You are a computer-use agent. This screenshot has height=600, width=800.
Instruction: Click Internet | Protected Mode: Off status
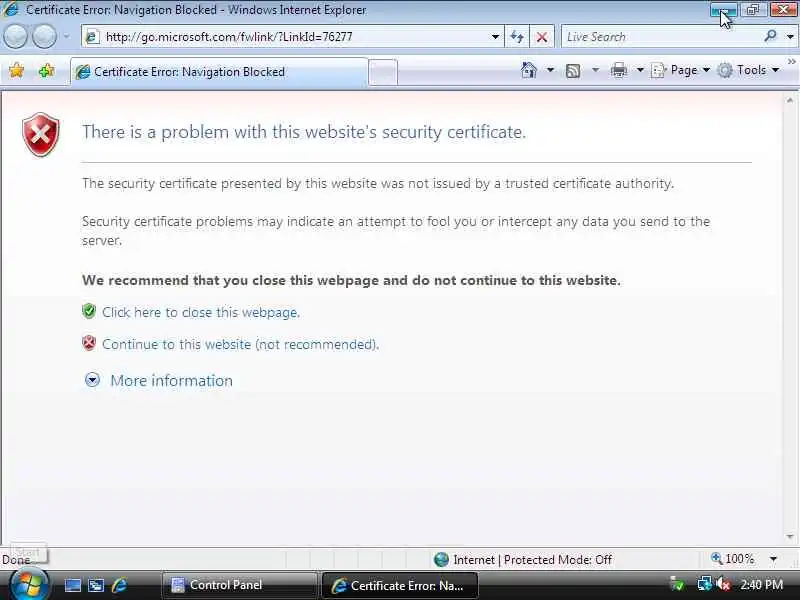pyautogui.click(x=523, y=560)
